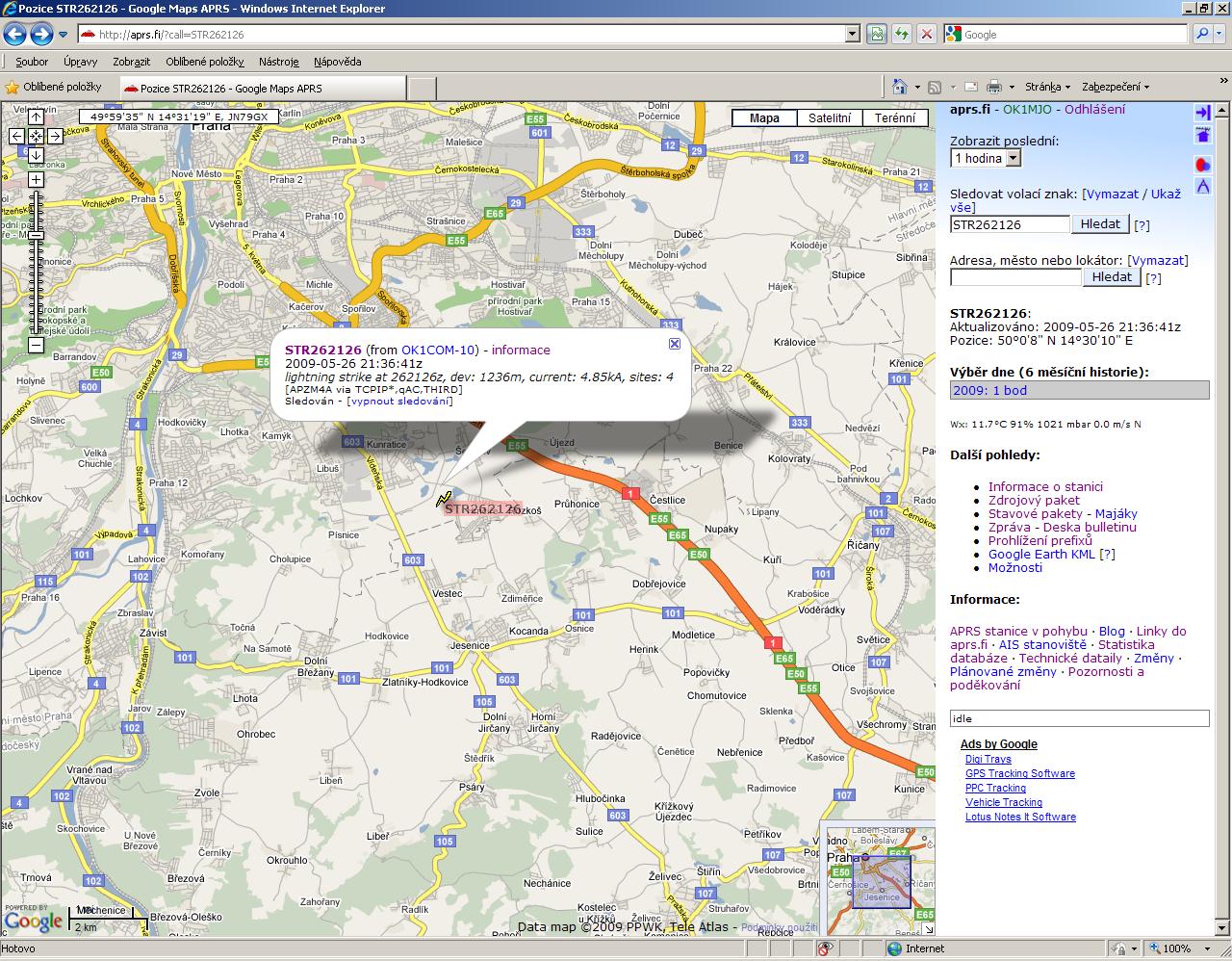Click the map zoom slider handle
Image resolution: width=1232 pixels, height=961 pixels.
pyautogui.click(x=36, y=235)
